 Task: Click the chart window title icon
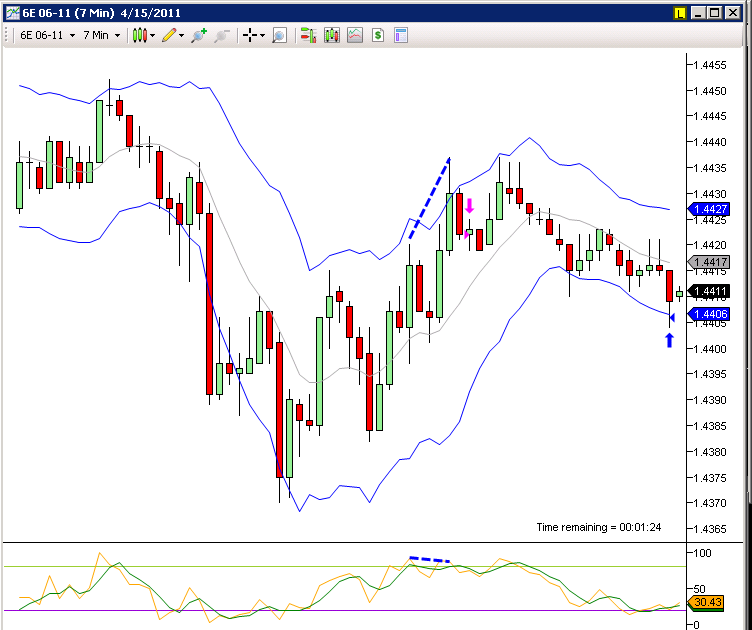12,13
